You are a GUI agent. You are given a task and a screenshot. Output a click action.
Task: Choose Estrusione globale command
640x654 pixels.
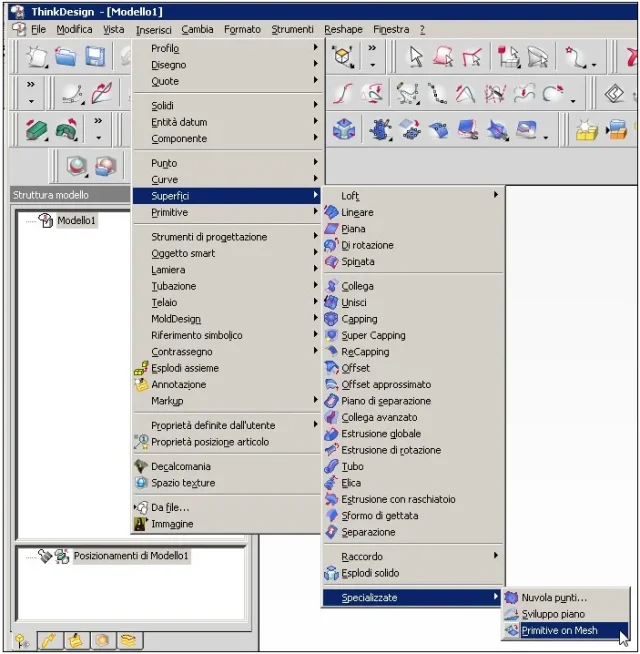pos(413,433)
